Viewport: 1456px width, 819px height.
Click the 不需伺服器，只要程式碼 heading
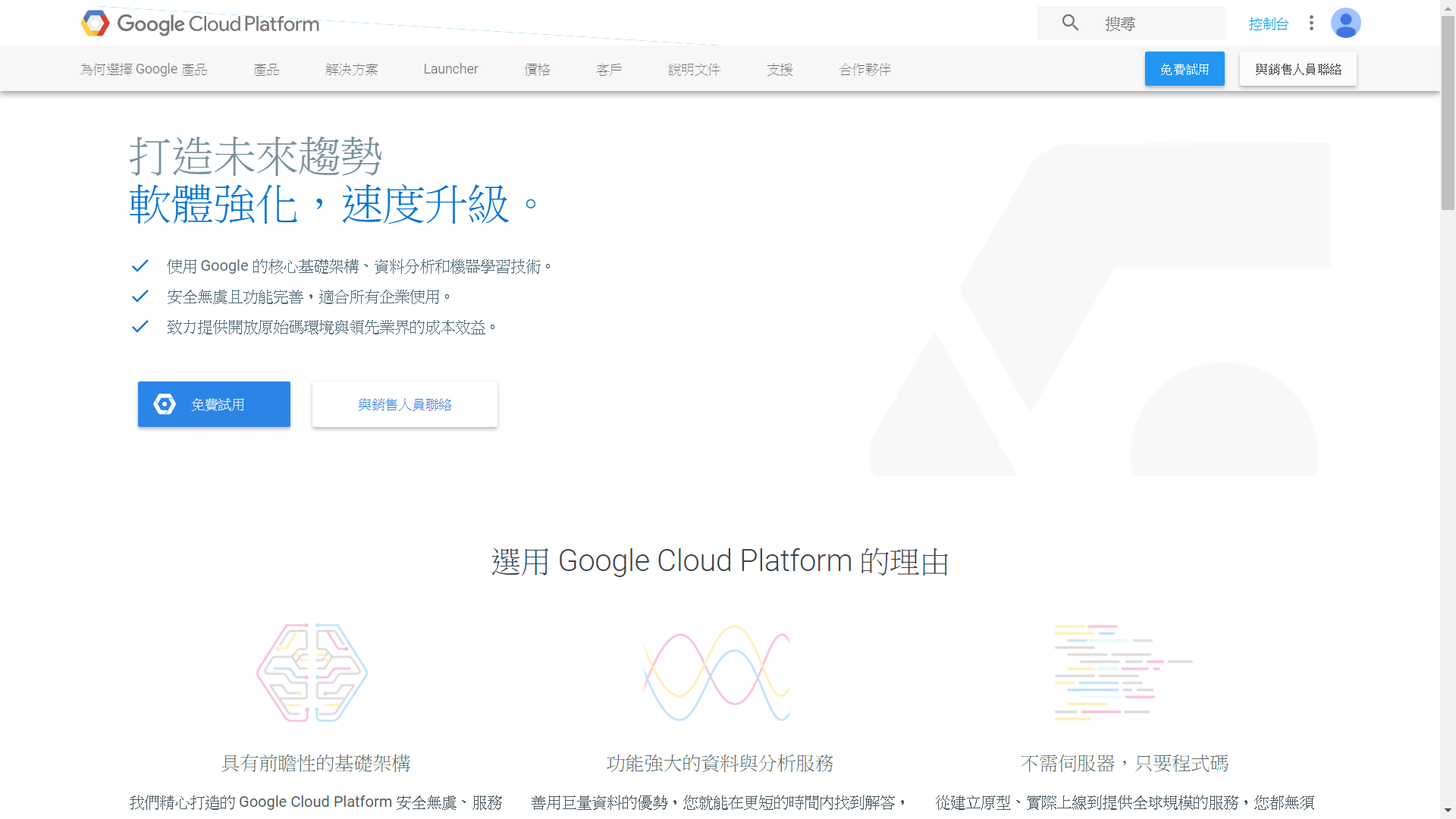pyautogui.click(x=1125, y=763)
